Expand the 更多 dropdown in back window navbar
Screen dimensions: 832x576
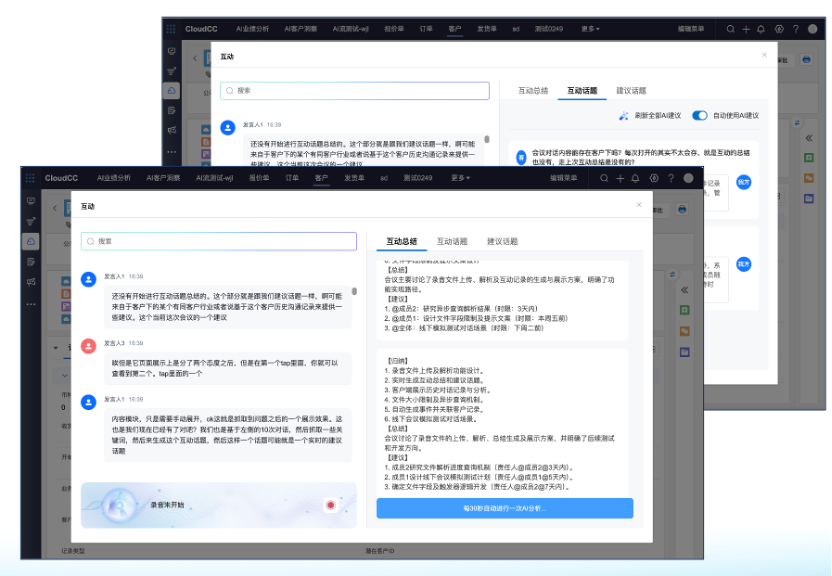pyautogui.click(x=590, y=29)
